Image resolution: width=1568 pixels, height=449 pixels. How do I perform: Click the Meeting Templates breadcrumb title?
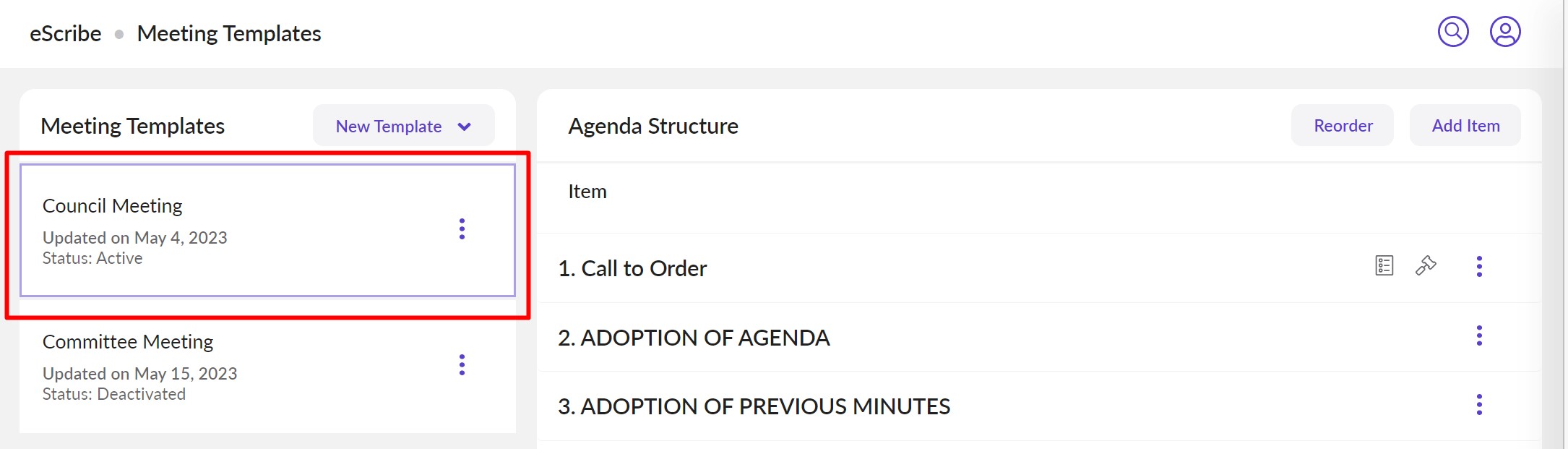[229, 34]
